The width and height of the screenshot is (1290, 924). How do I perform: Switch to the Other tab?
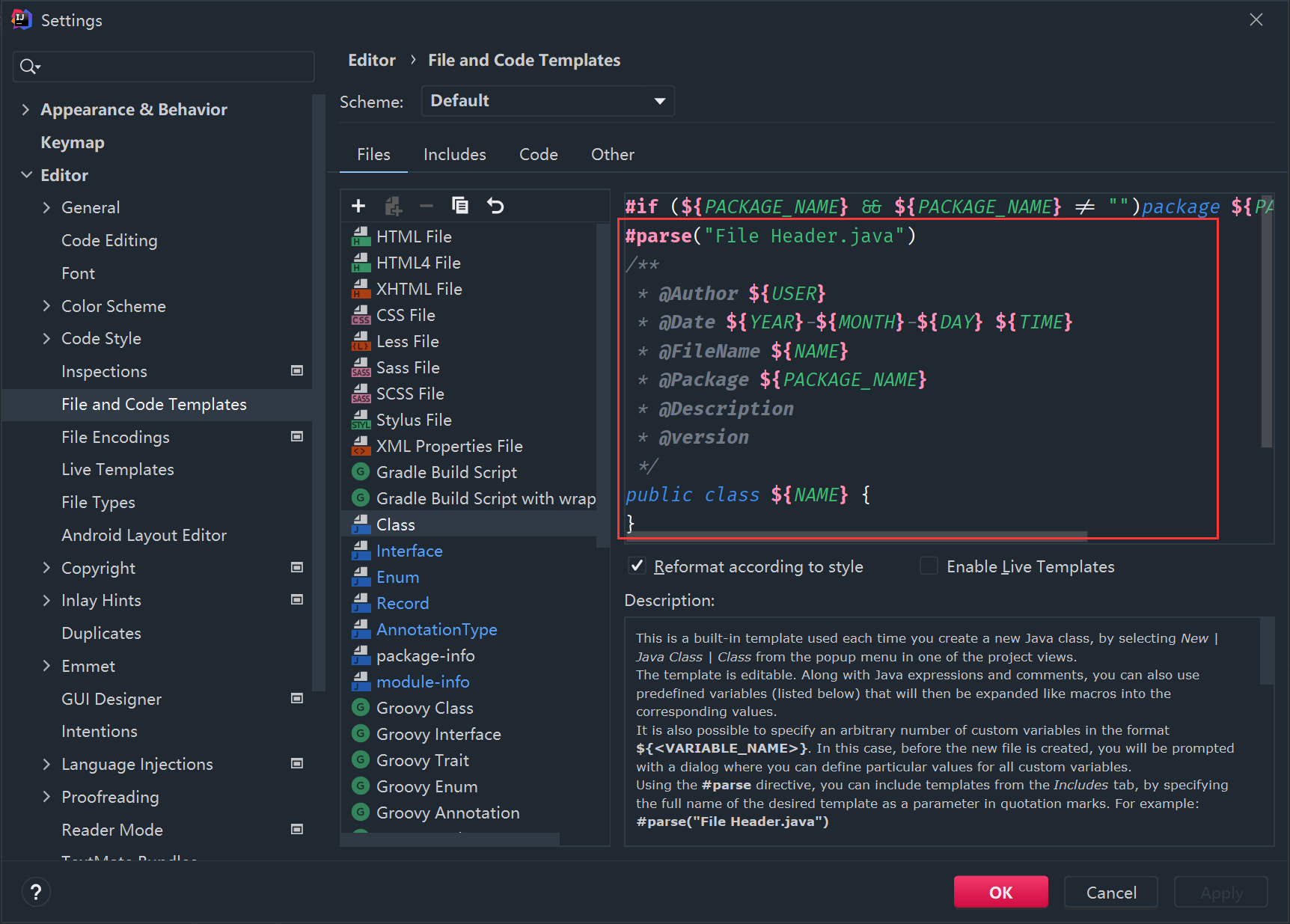coord(613,154)
